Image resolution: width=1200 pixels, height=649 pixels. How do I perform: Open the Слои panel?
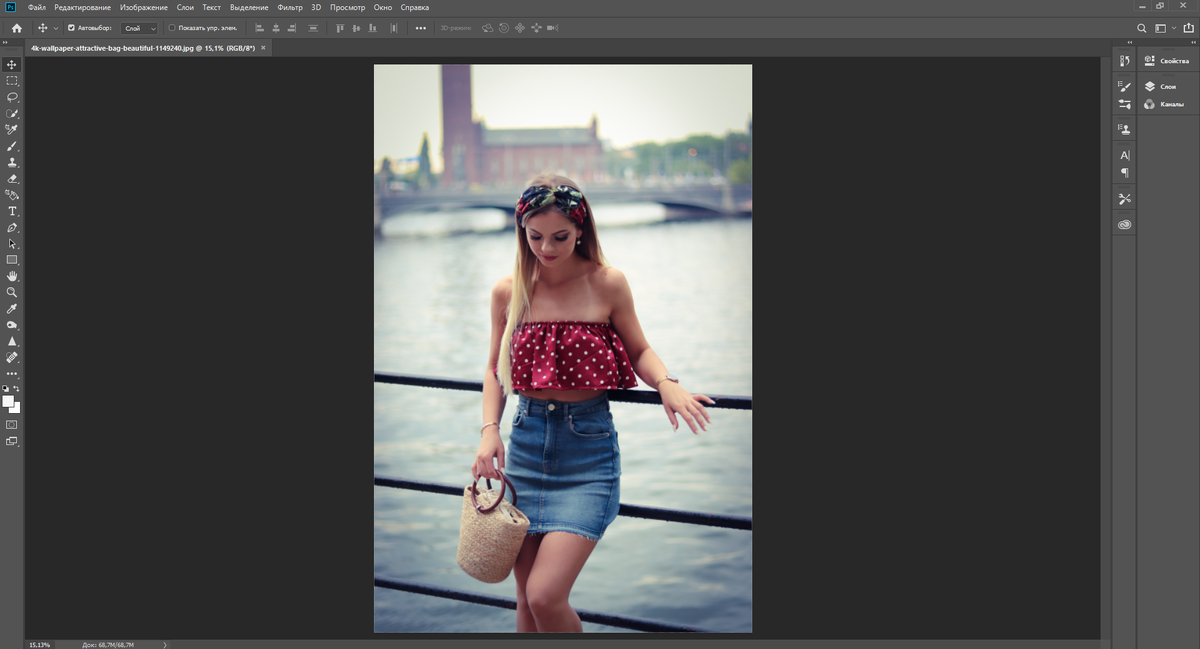pos(1161,87)
